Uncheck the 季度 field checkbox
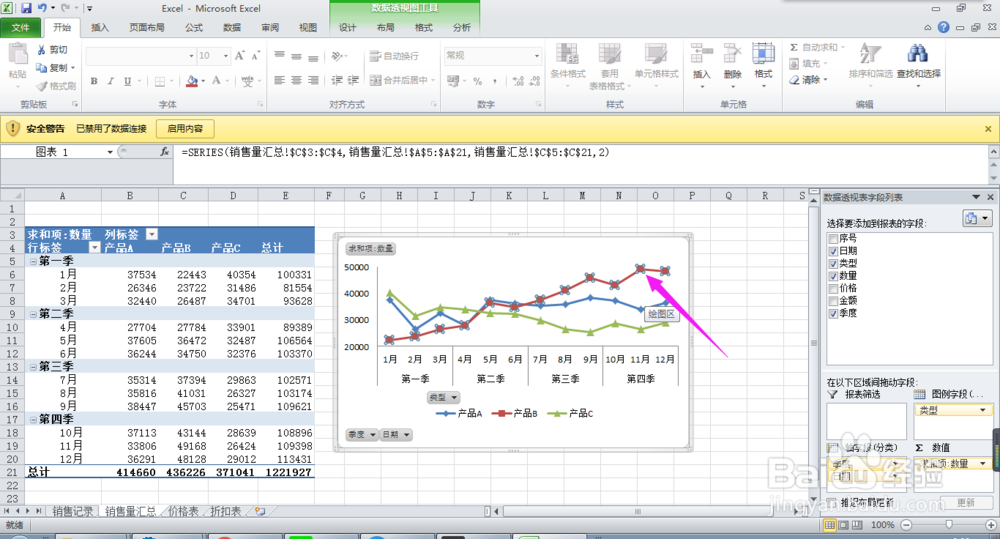Image resolution: width=1000 pixels, height=539 pixels. pyautogui.click(x=833, y=313)
